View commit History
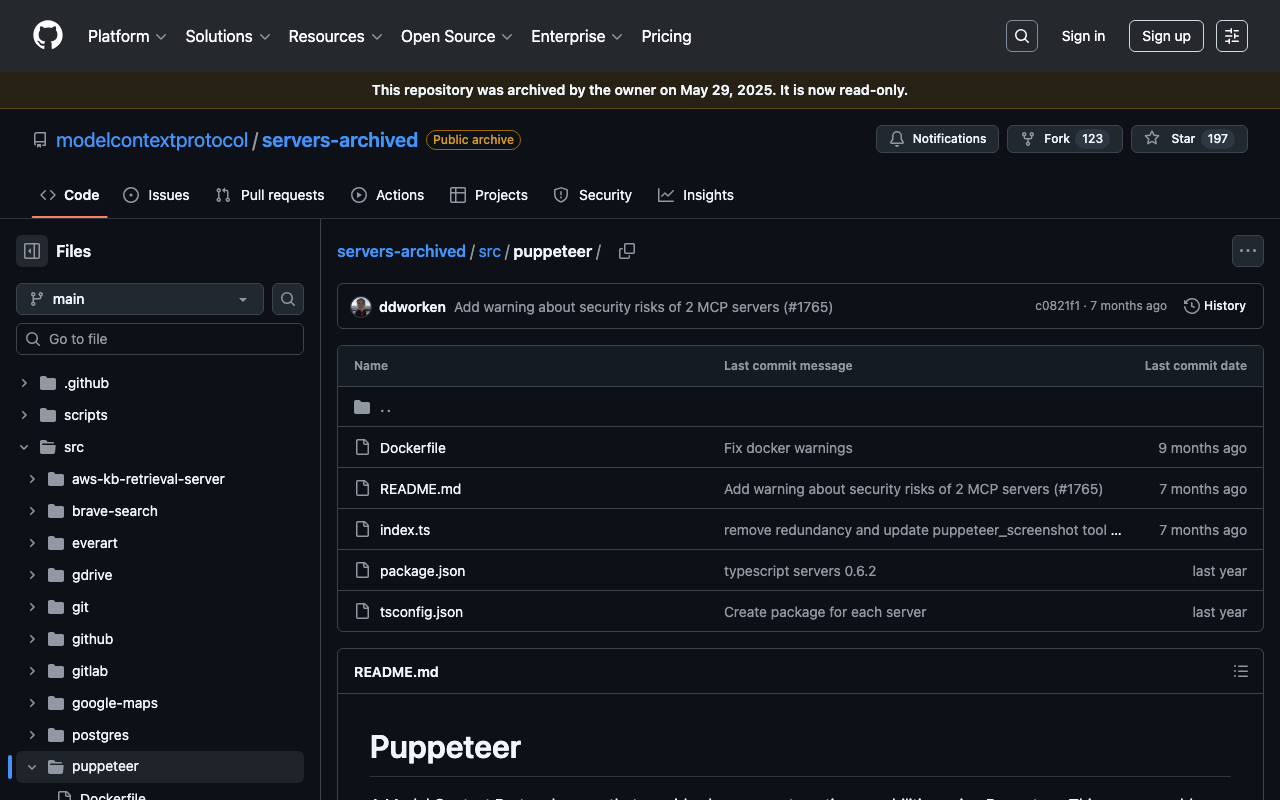The width and height of the screenshot is (1280, 800). point(1214,306)
